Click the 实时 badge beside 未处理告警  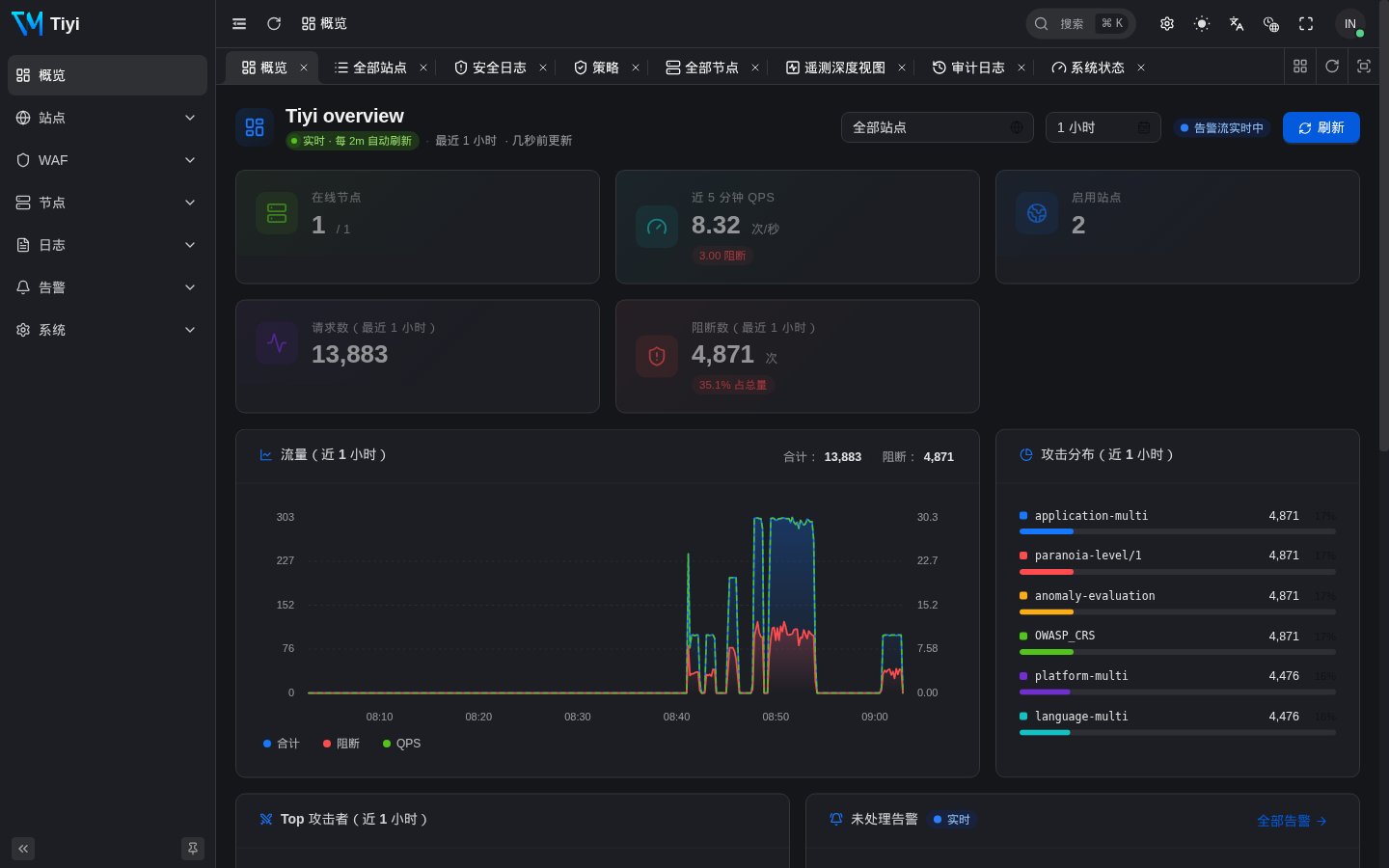tap(952, 820)
